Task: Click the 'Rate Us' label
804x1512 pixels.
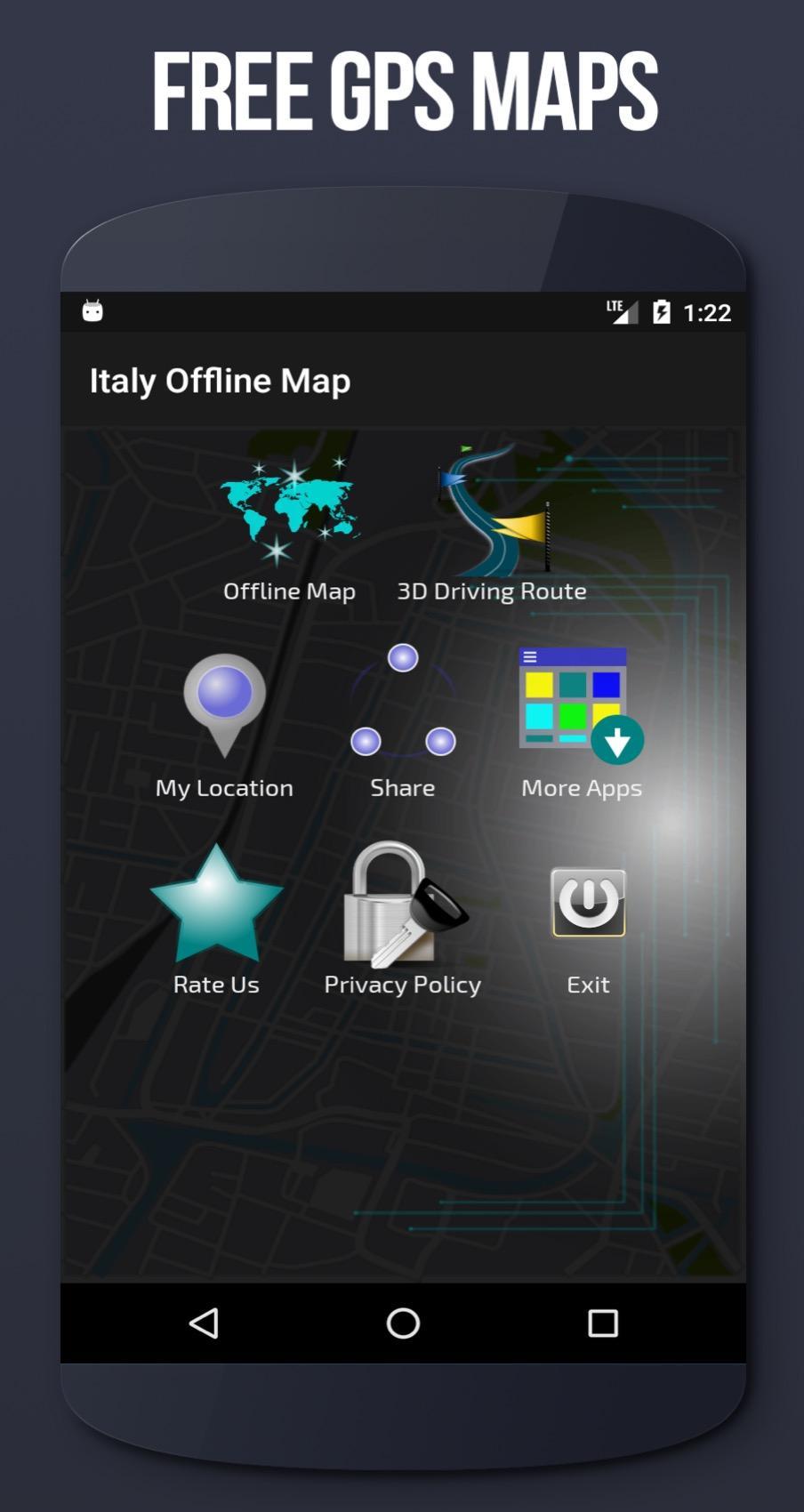Action: tap(216, 985)
